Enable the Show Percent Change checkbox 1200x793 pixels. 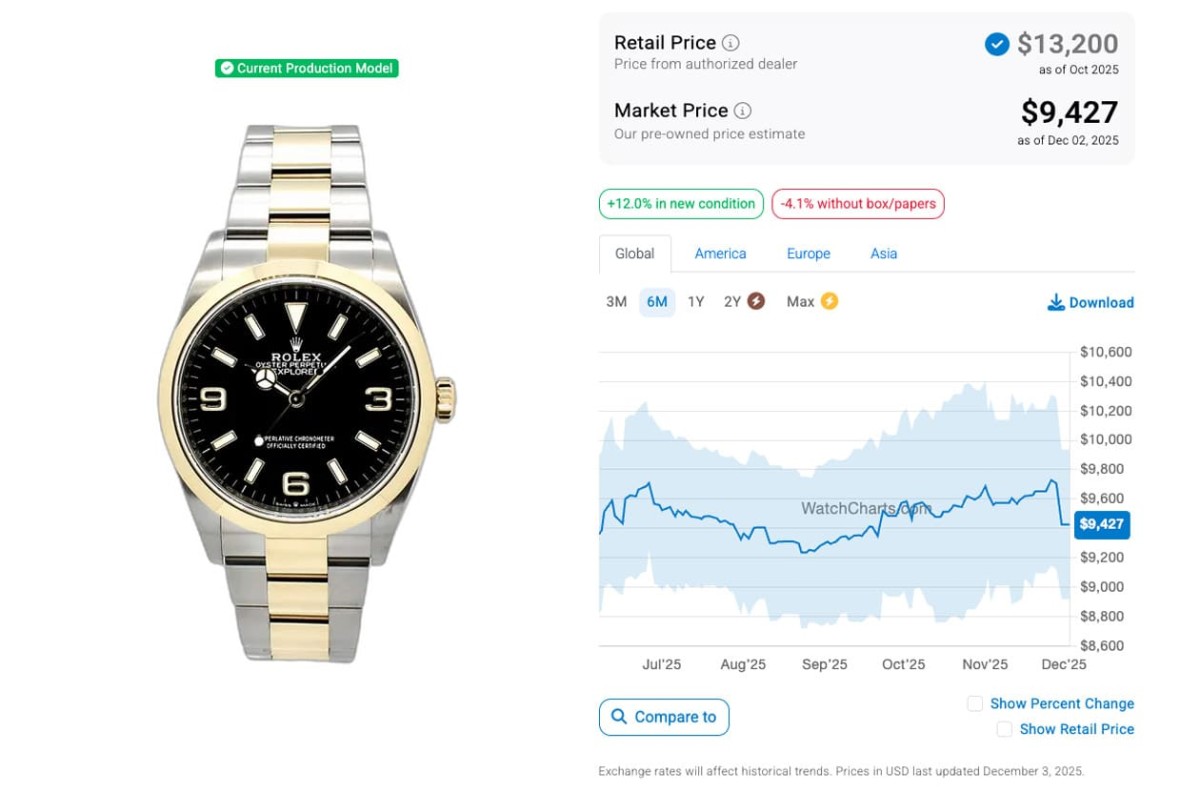pos(975,704)
